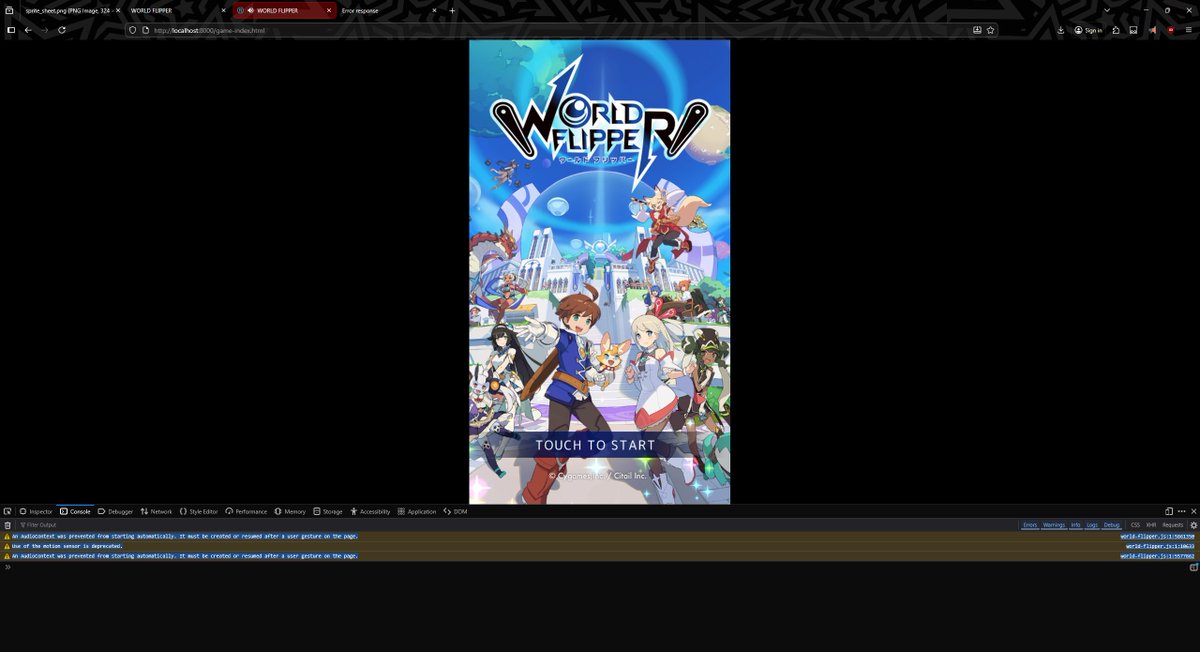Toggle the XHR console filter
Screen dimensions: 1200x652
click(x=1151, y=525)
